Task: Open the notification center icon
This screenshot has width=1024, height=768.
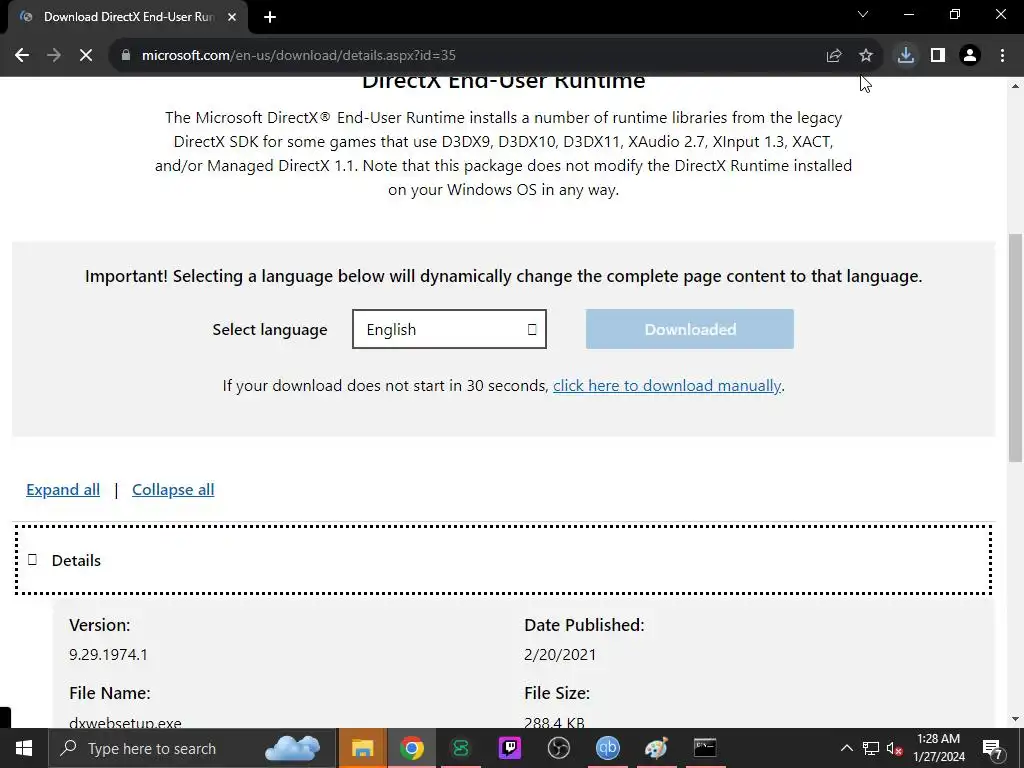Action: pos(993,748)
